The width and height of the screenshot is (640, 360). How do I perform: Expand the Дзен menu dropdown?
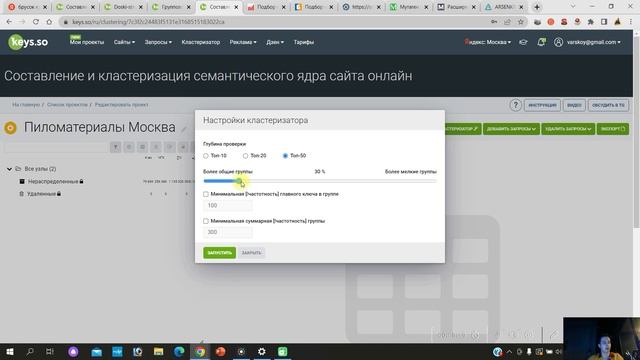coord(275,42)
